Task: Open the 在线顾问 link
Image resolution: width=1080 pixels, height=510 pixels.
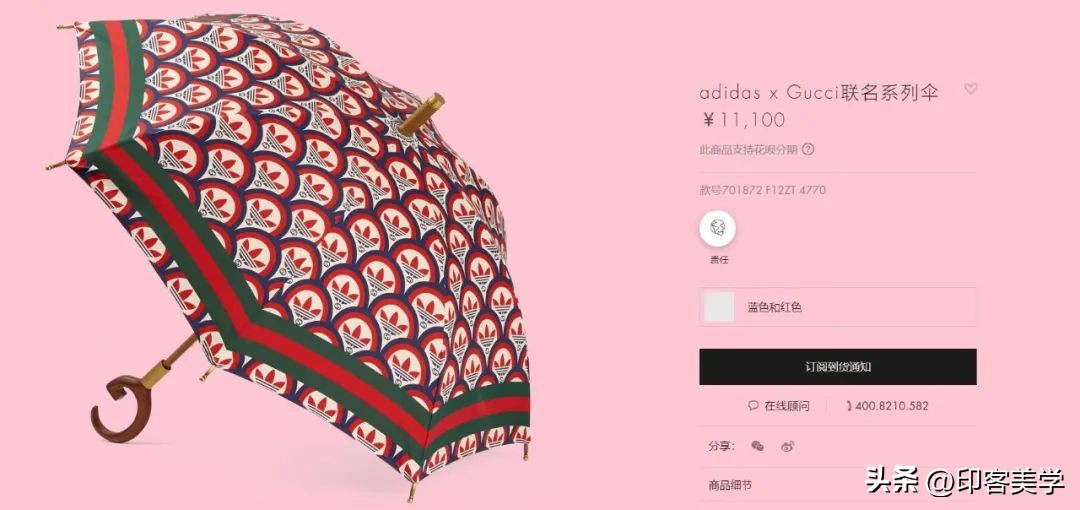Action: click(787, 406)
